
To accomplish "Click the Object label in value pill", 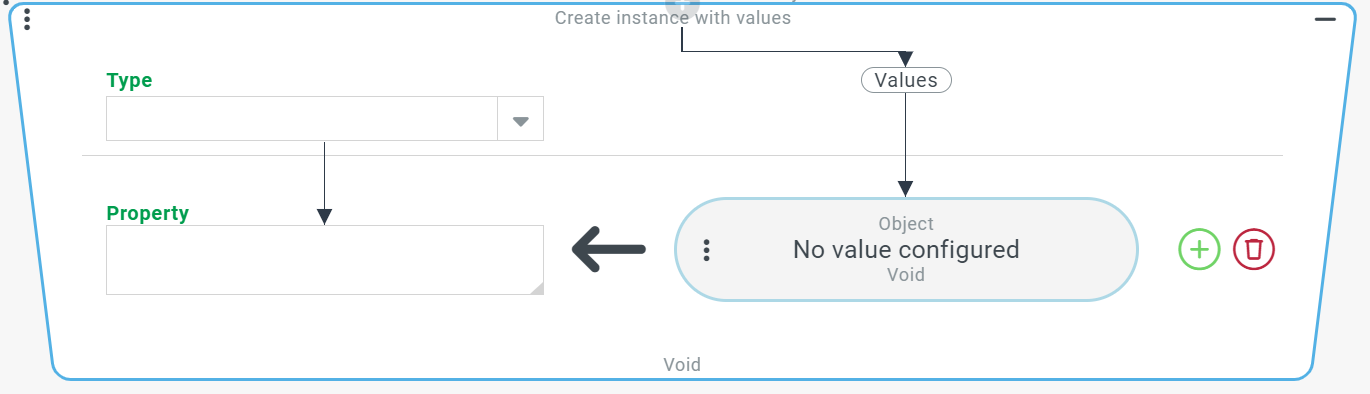I will point(906,224).
